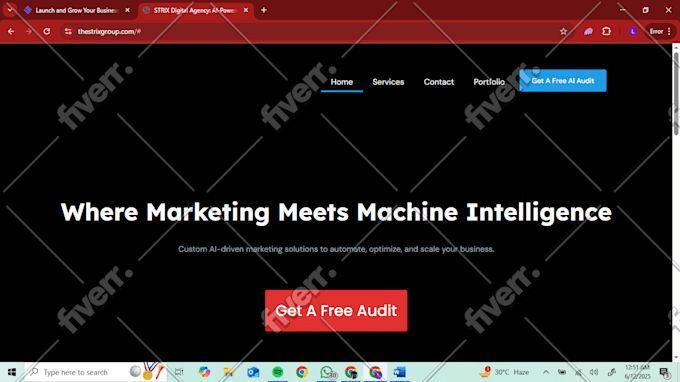Click the blue Get A Free AI Audit button
Image resolution: width=680 pixels, height=382 pixels.
[563, 81]
